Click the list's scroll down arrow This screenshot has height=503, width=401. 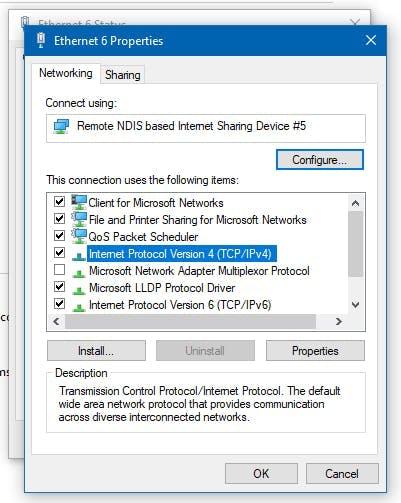[x=356, y=305]
